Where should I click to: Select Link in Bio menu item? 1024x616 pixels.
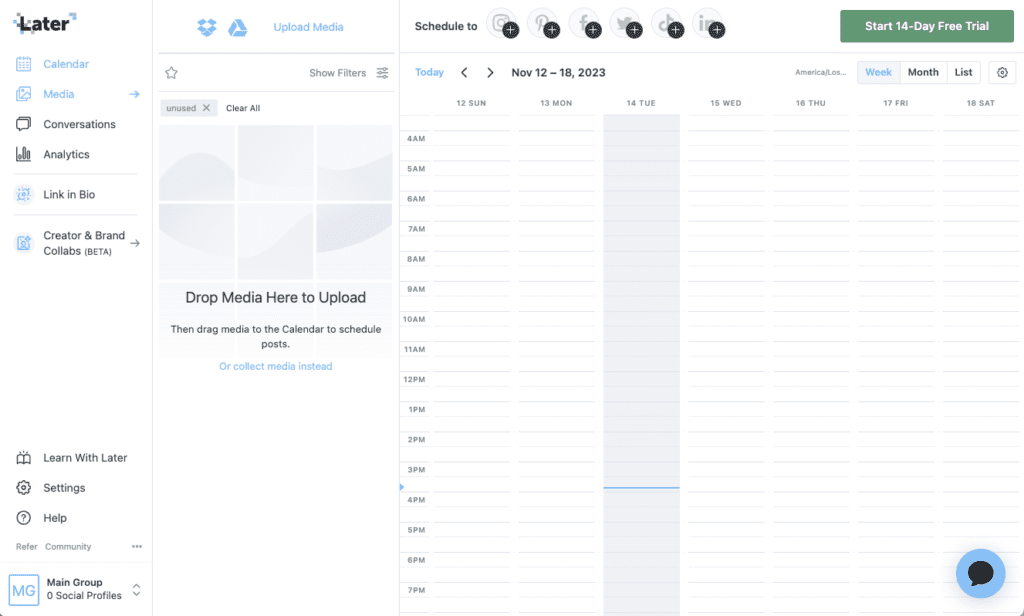click(69, 195)
